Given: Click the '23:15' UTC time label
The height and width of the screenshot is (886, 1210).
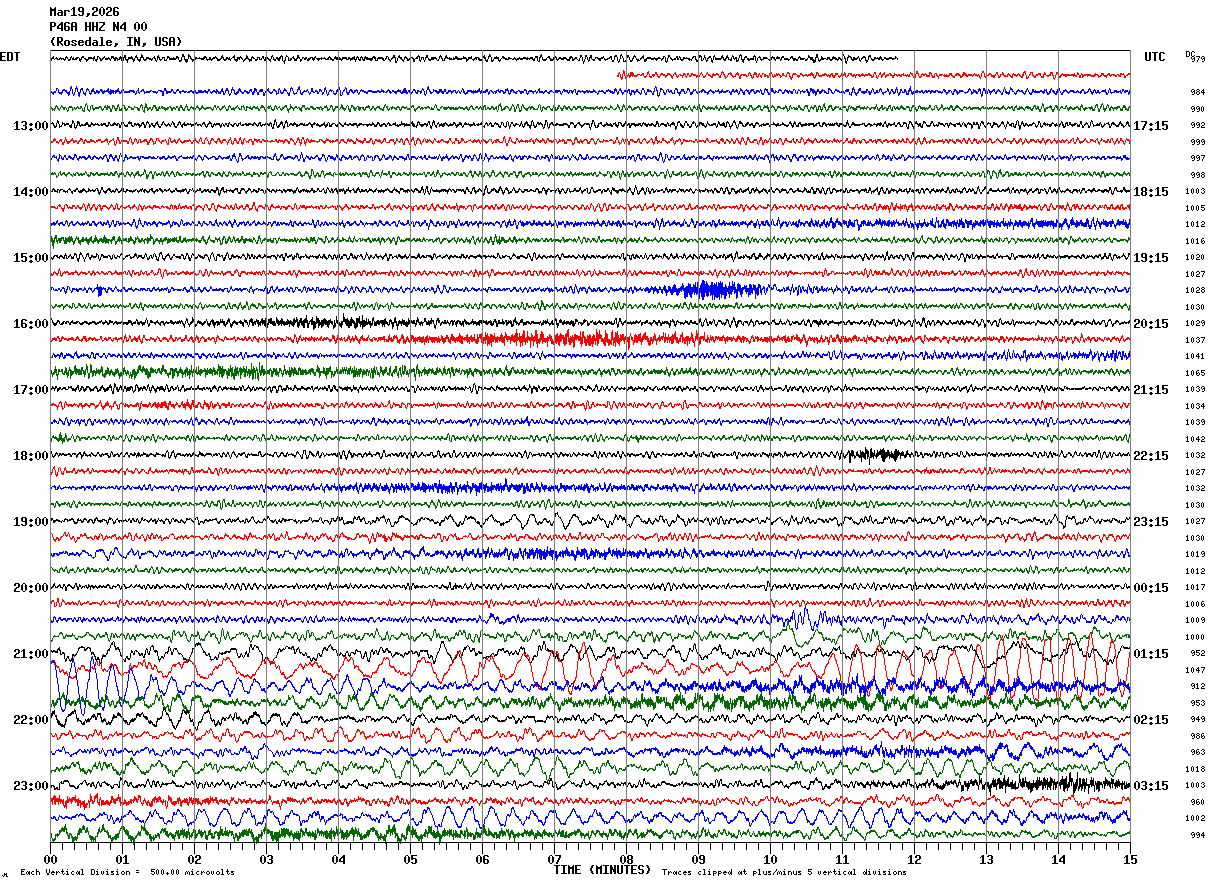Looking at the screenshot, I should click(x=1151, y=522).
